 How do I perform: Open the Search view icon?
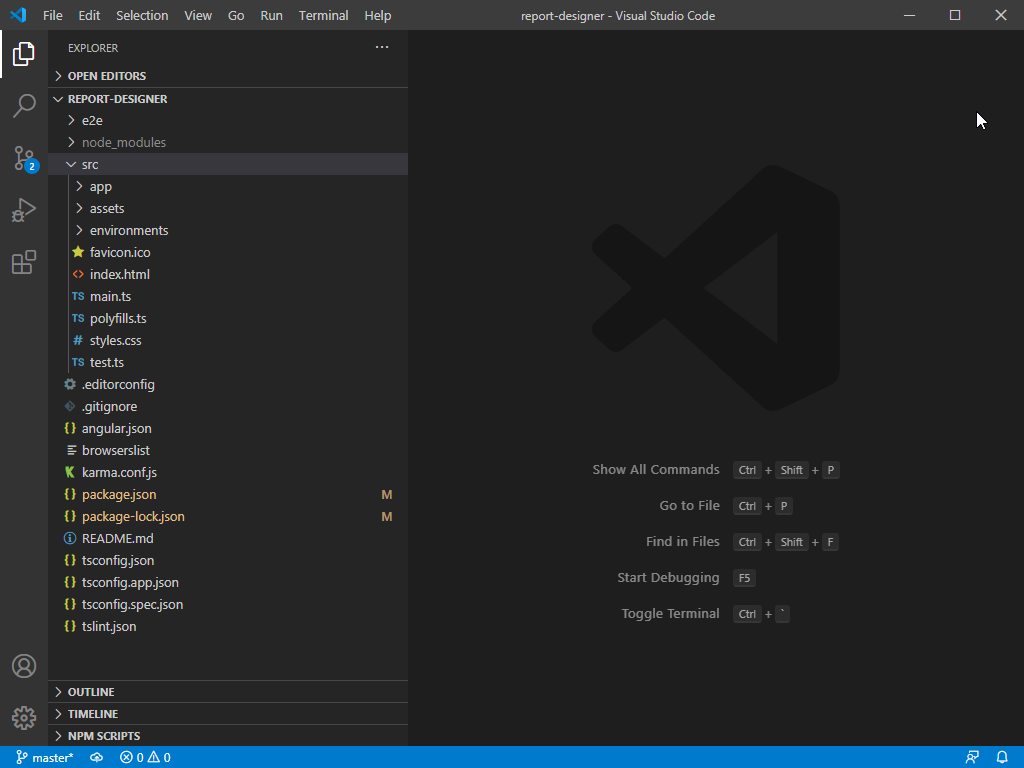(x=24, y=105)
